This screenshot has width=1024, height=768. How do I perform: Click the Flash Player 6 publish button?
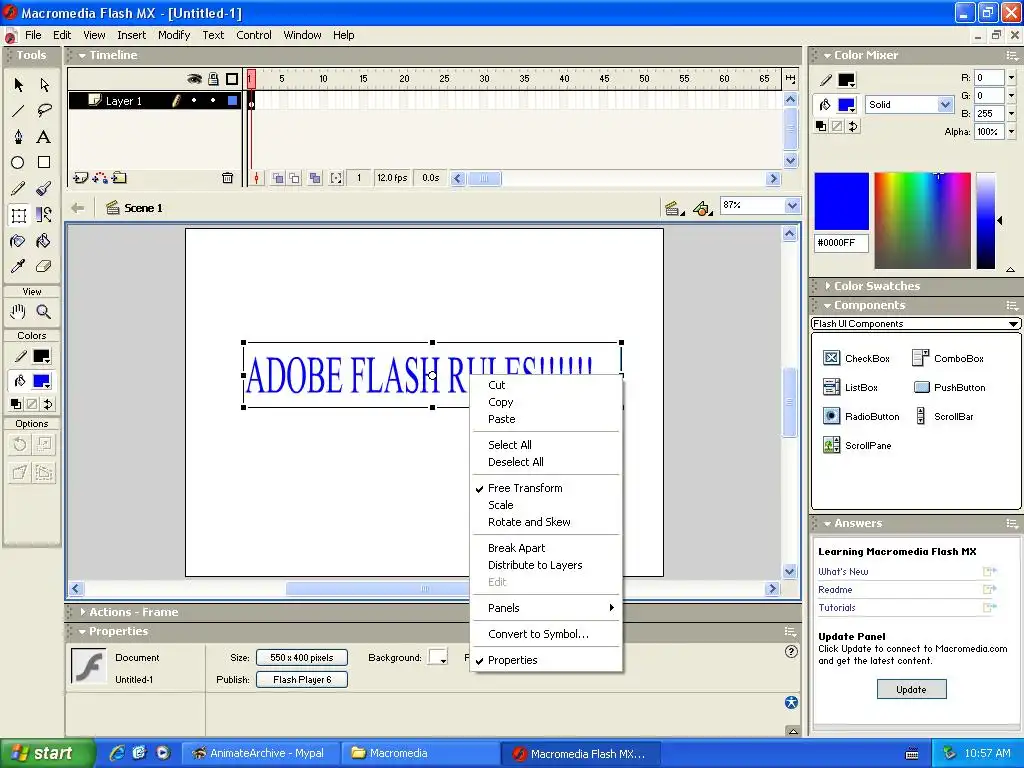tap(302, 680)
